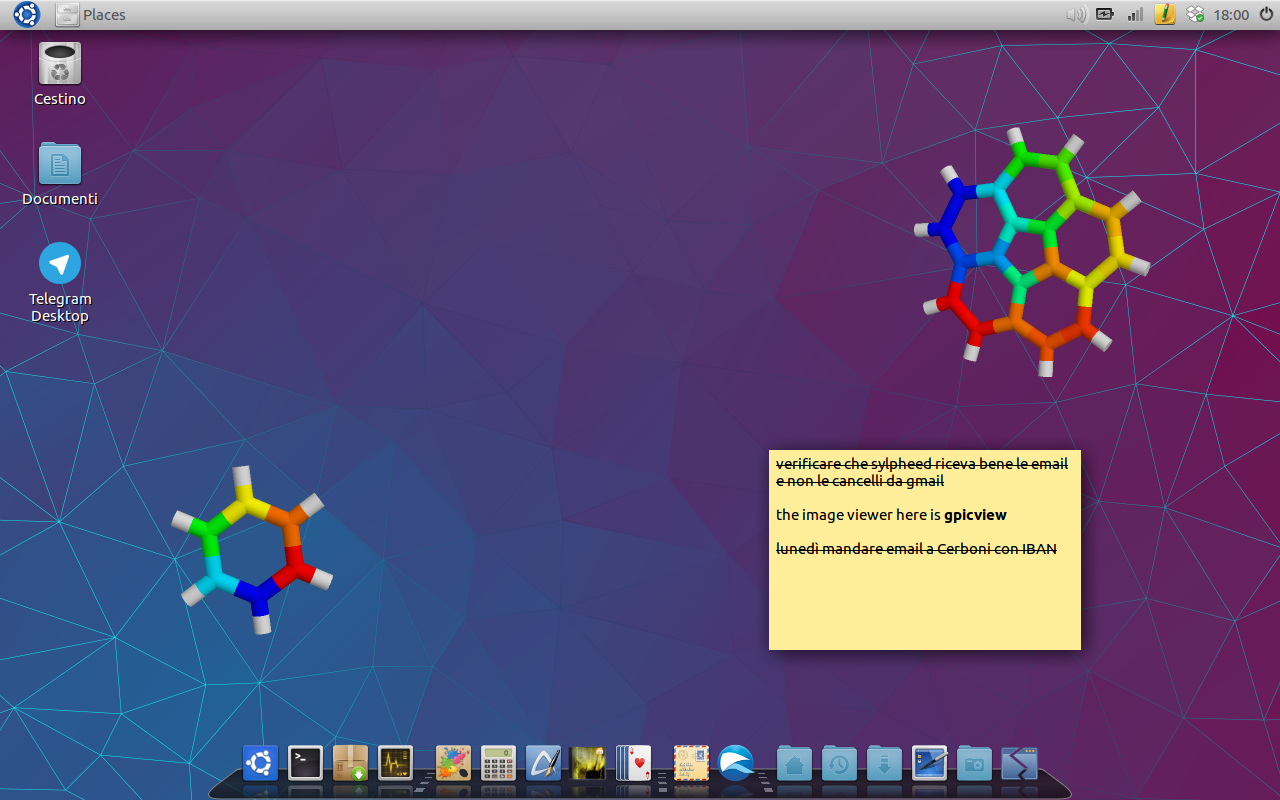Image resolution: width=1280 pixels, height=800 pixels.
Task: Open the recent files folder in dock
Action: pyautogui.click(x=839, y=763)
